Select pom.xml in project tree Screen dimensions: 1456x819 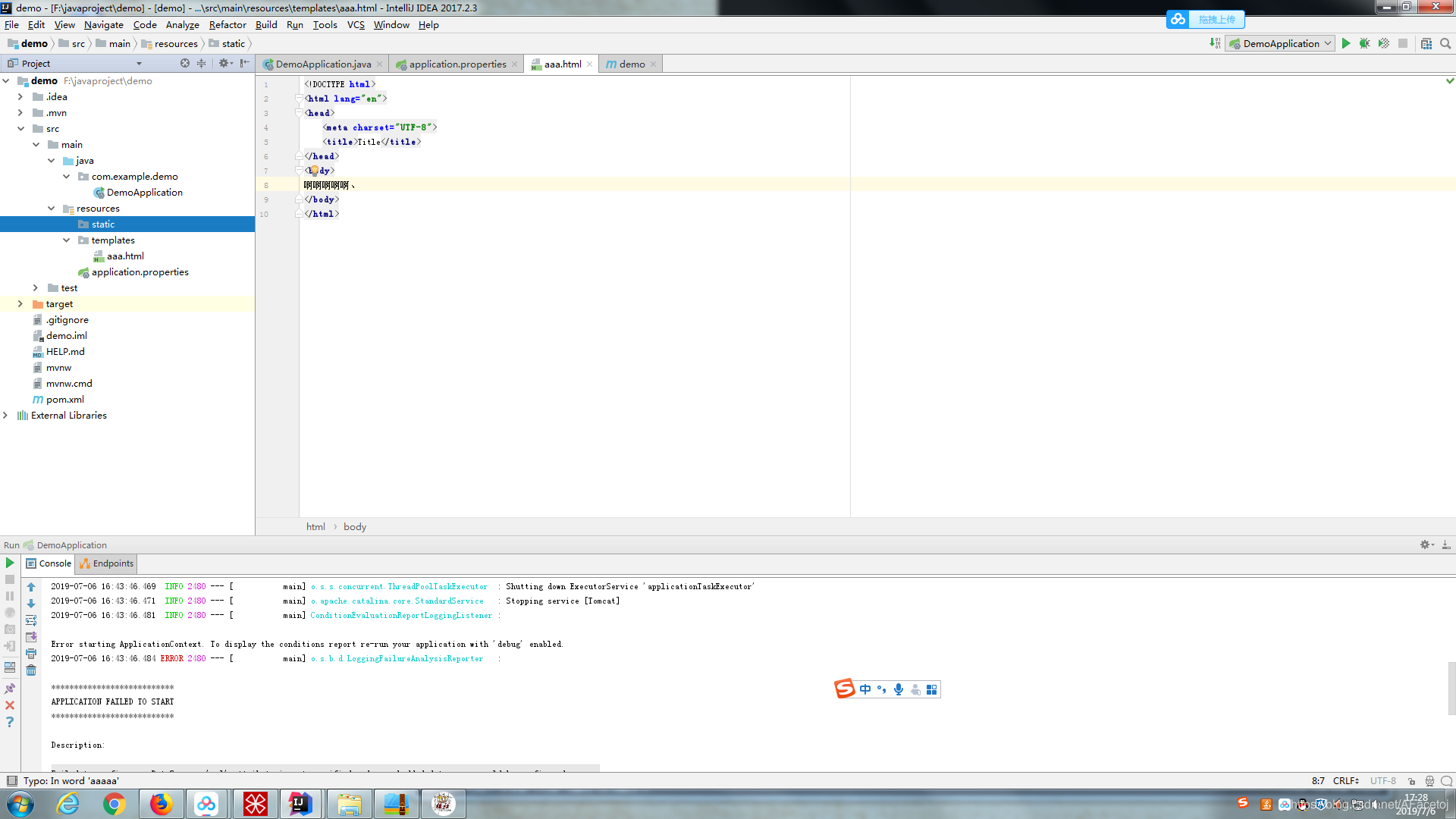[65, 399]
